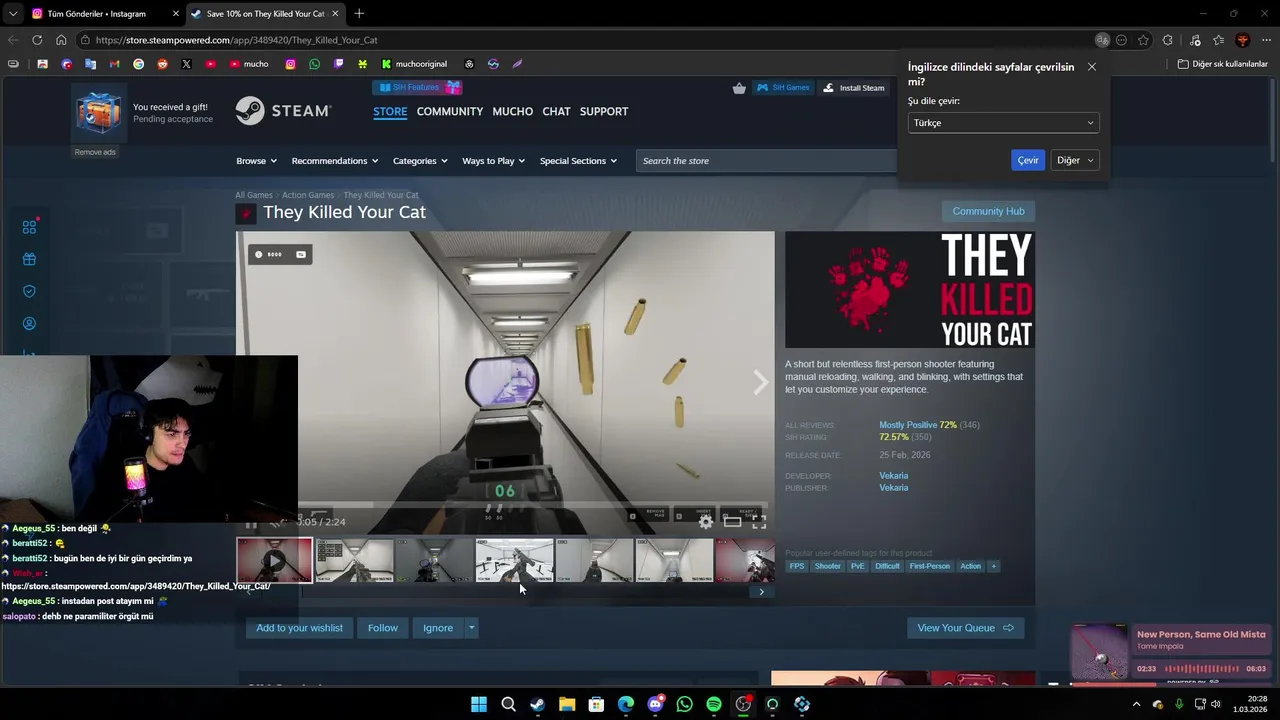Expand the Diğer options dropdown
The image size is (1280, 720).
(1075, 160)
